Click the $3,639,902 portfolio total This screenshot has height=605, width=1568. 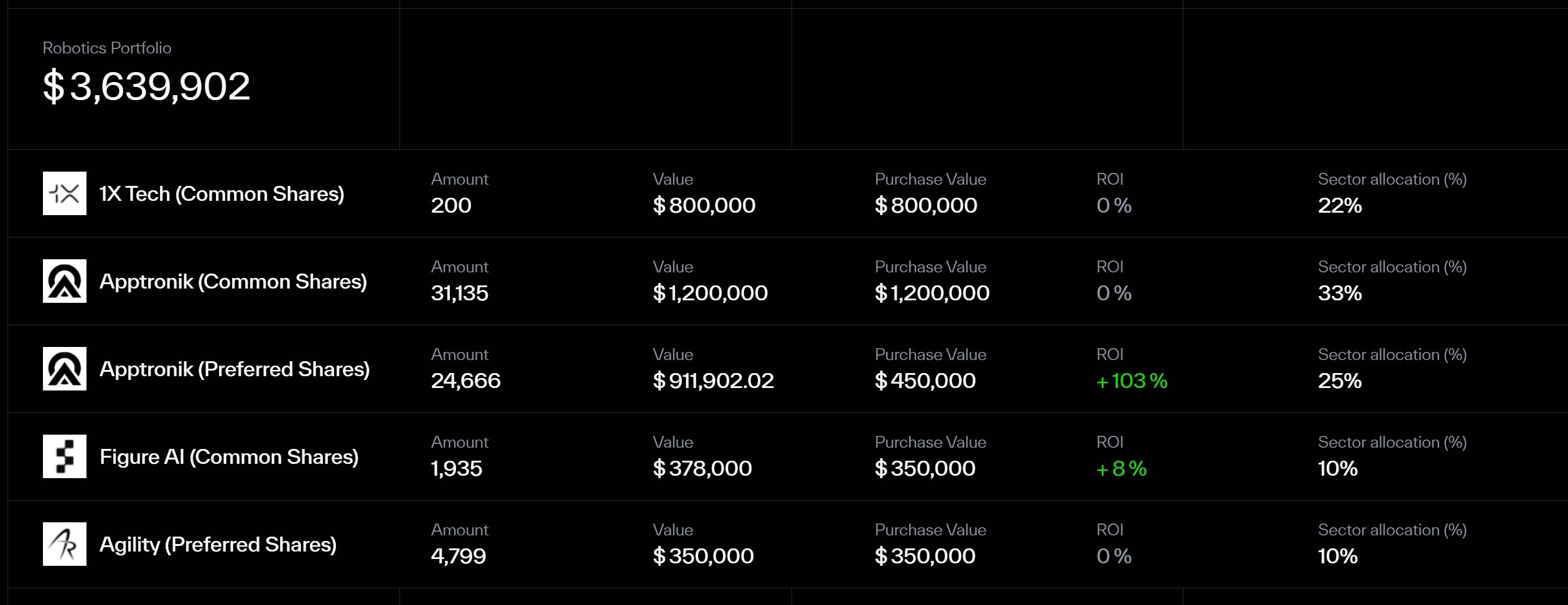coord(146,86)
